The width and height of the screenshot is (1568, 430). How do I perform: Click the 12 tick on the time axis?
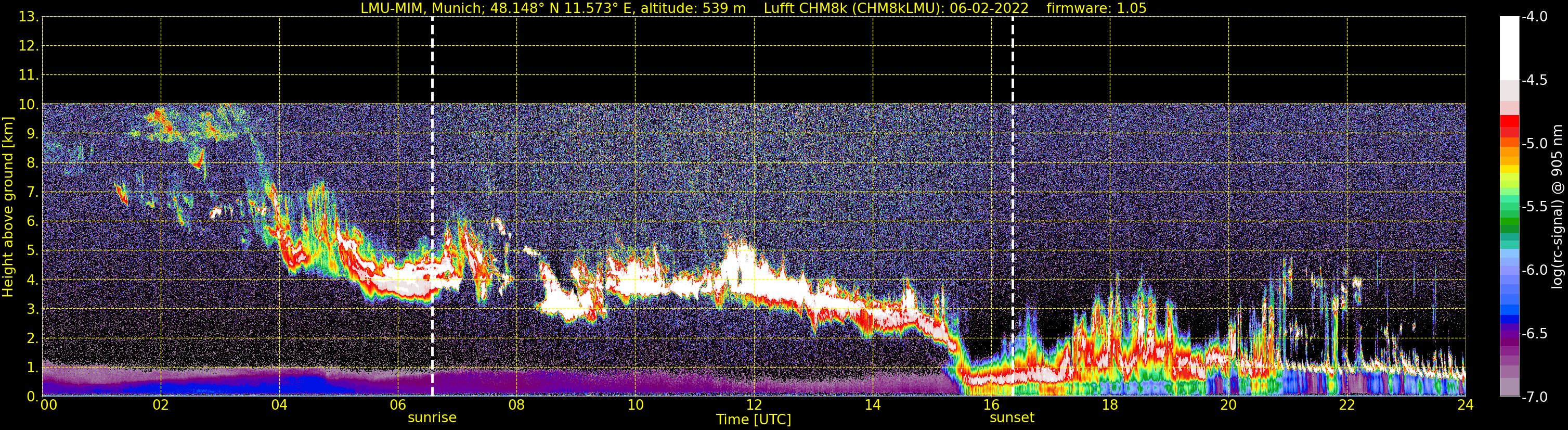coord(754,405)
